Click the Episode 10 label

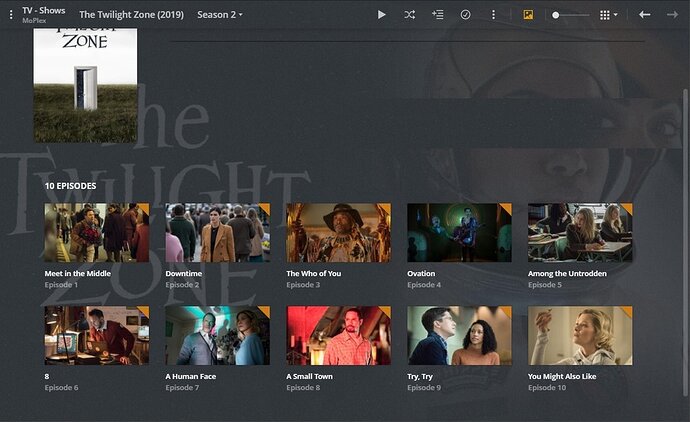click(547, 388)
